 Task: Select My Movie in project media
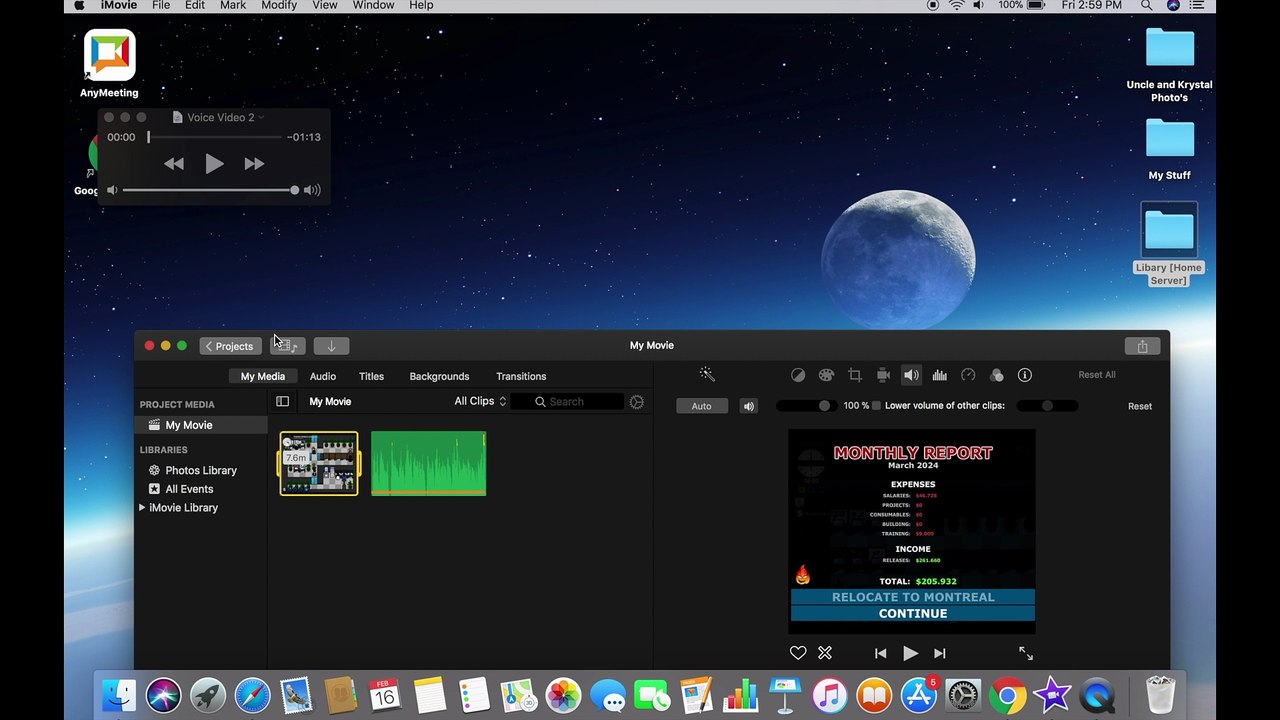[201, 425]
